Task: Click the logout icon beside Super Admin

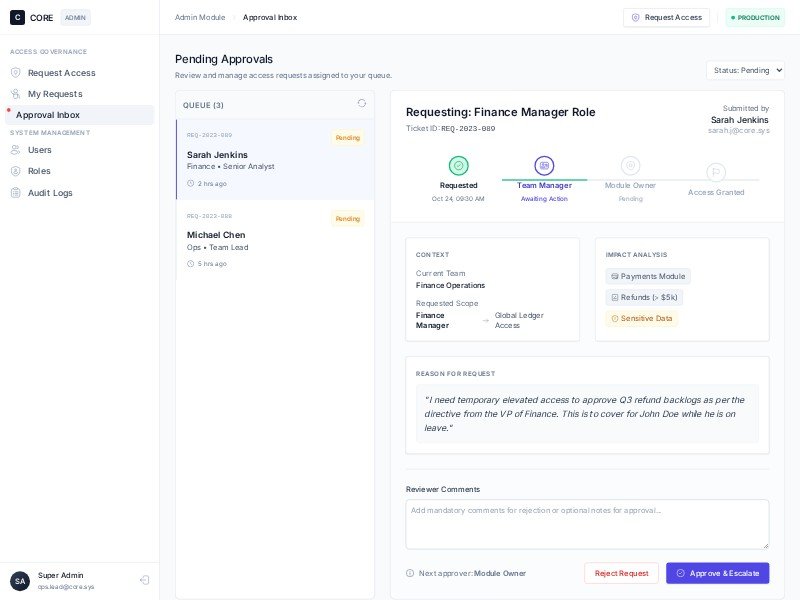Action: point(144,580)
